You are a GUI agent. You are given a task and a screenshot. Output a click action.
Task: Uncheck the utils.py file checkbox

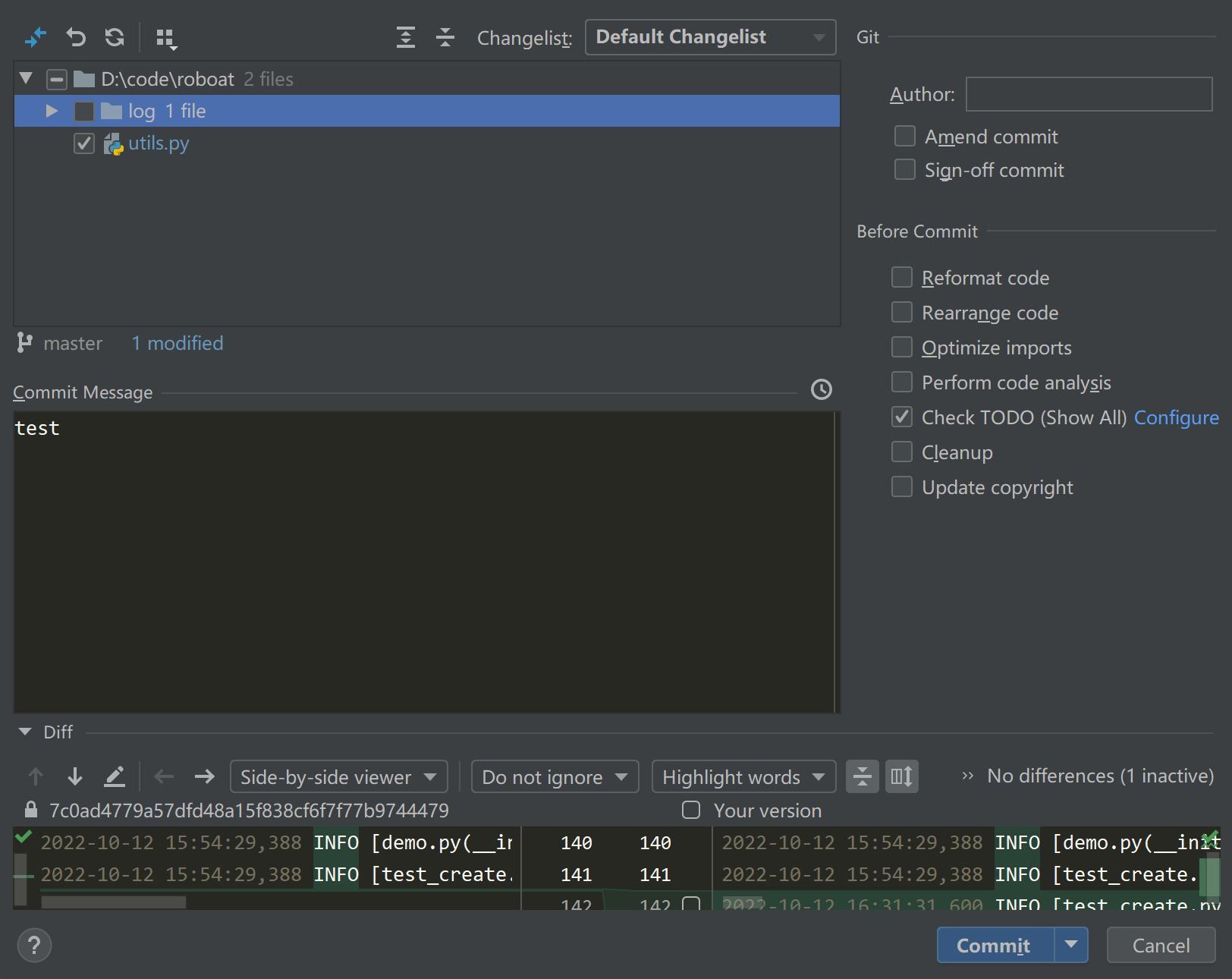click(x=84, y=143)
